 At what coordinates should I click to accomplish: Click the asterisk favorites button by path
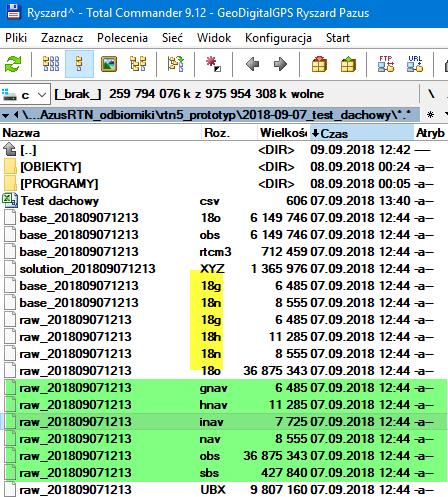430,115
